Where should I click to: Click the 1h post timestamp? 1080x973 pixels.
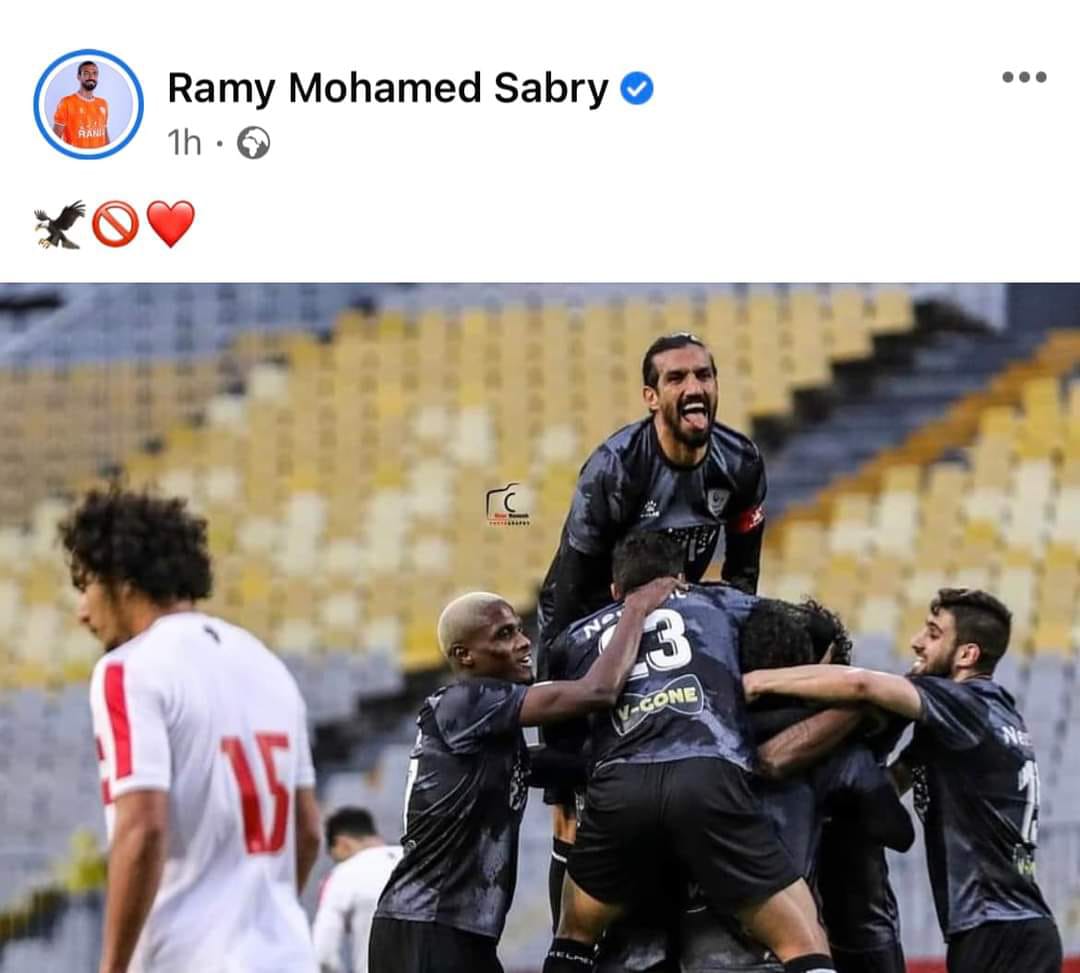coord(185,143)
